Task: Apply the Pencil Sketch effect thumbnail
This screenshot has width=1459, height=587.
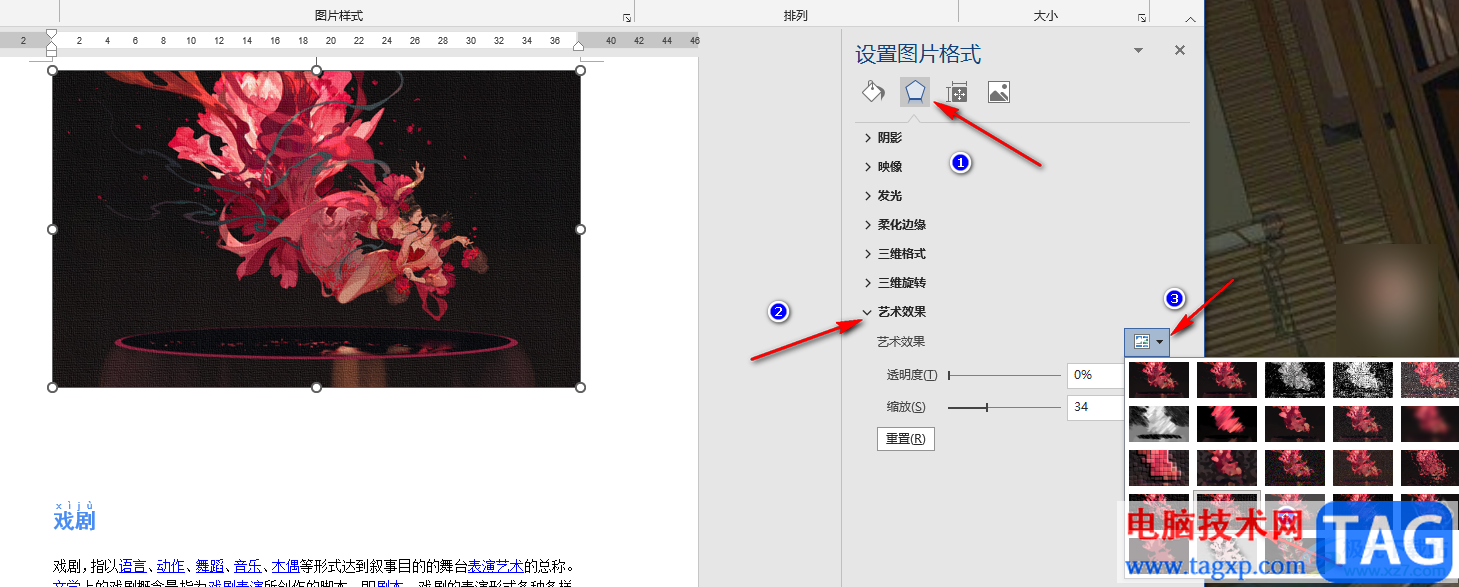Action: click(x=1363, y=379)
